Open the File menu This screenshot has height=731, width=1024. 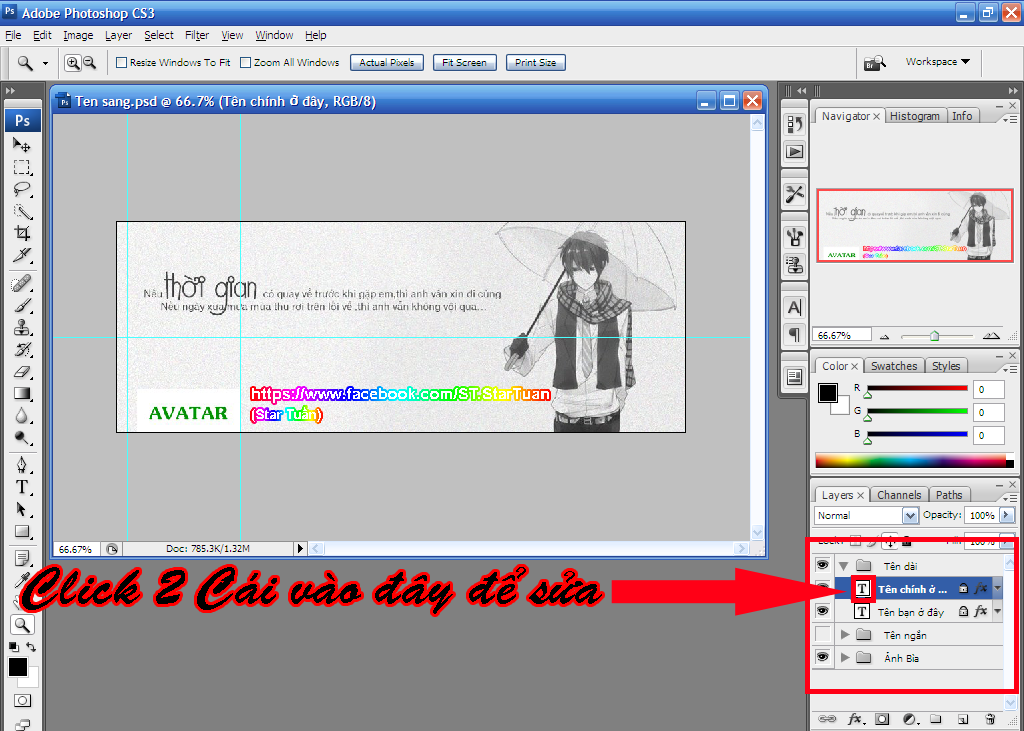[13, 35]
